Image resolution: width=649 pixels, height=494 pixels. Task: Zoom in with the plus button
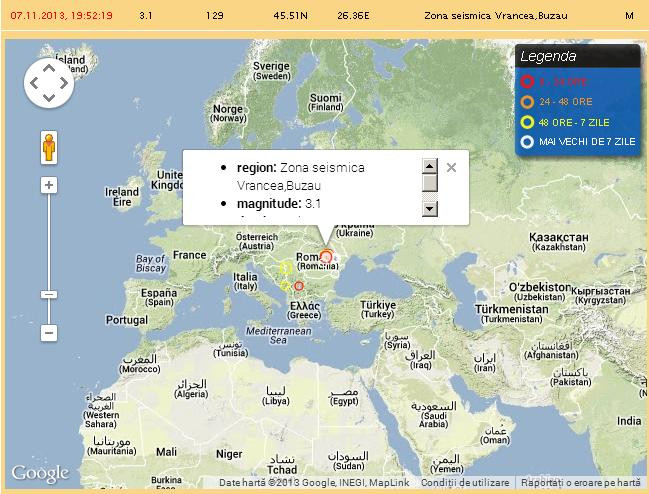point(48,185)
